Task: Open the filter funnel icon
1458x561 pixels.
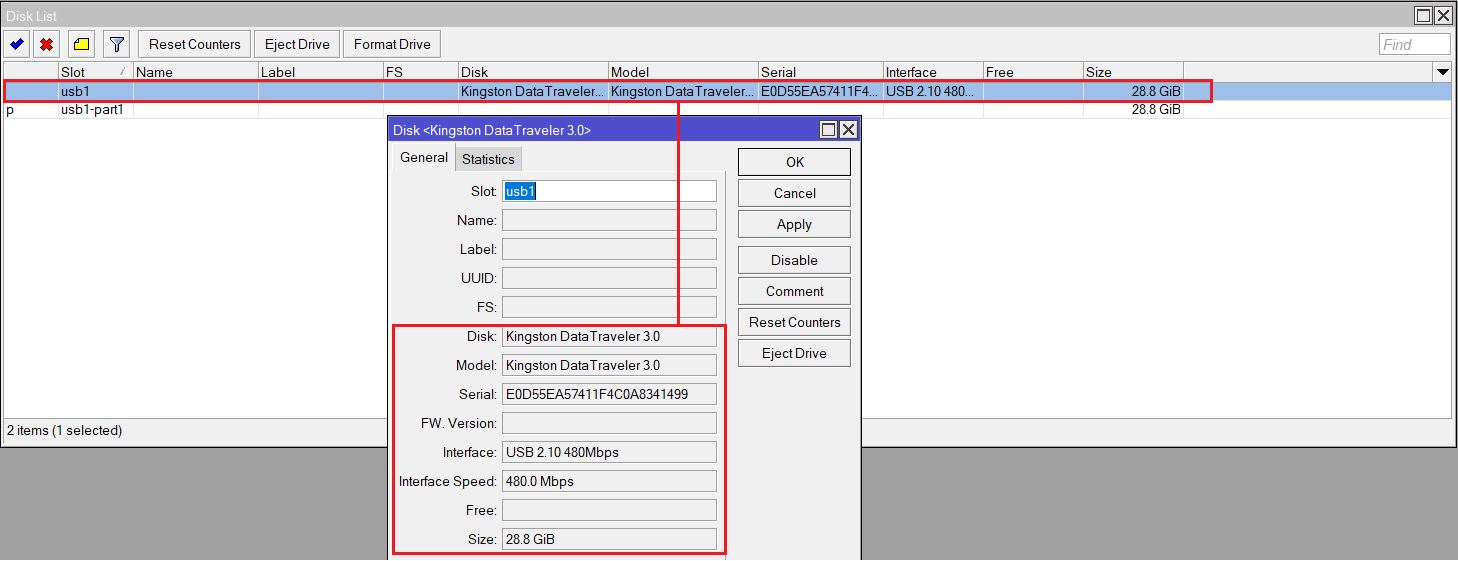Action: click(x=117, y=44)
